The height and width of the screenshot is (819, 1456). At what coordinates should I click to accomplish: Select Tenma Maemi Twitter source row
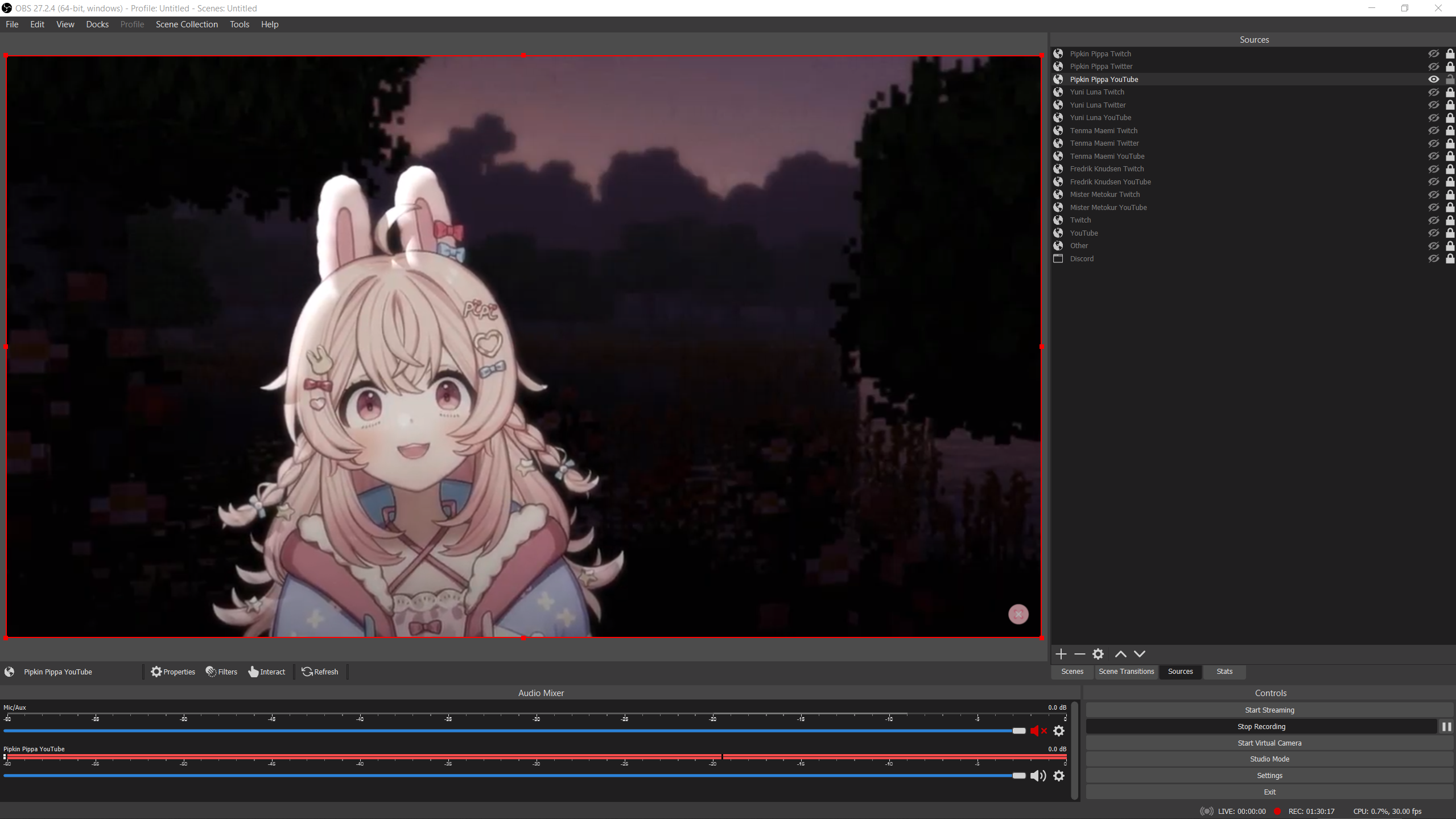click(x=1253, y=143)
